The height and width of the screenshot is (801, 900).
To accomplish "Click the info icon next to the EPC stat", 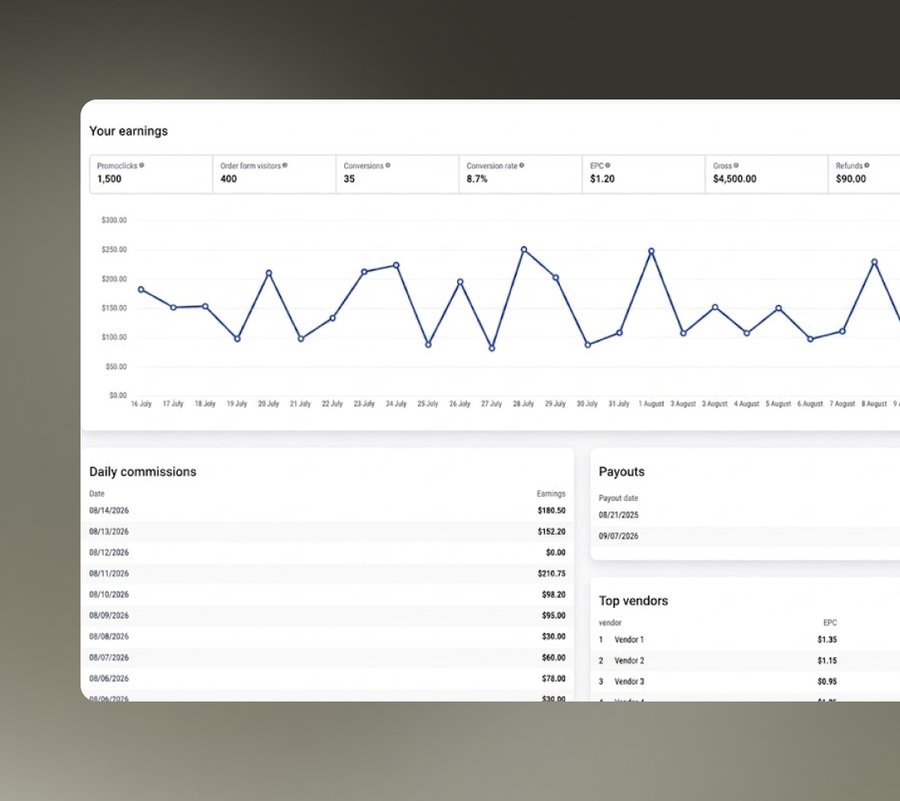I will tap(608, 165).
